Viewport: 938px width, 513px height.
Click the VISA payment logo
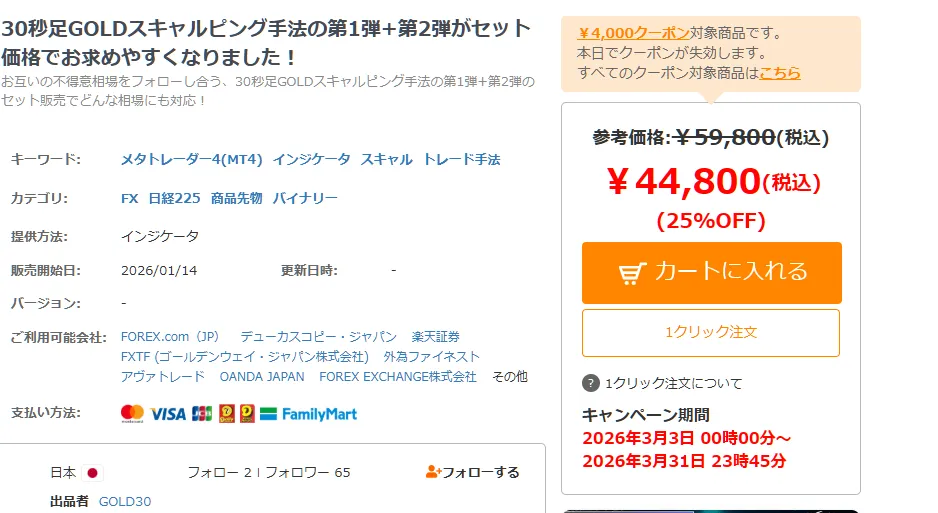coord(168,413)
